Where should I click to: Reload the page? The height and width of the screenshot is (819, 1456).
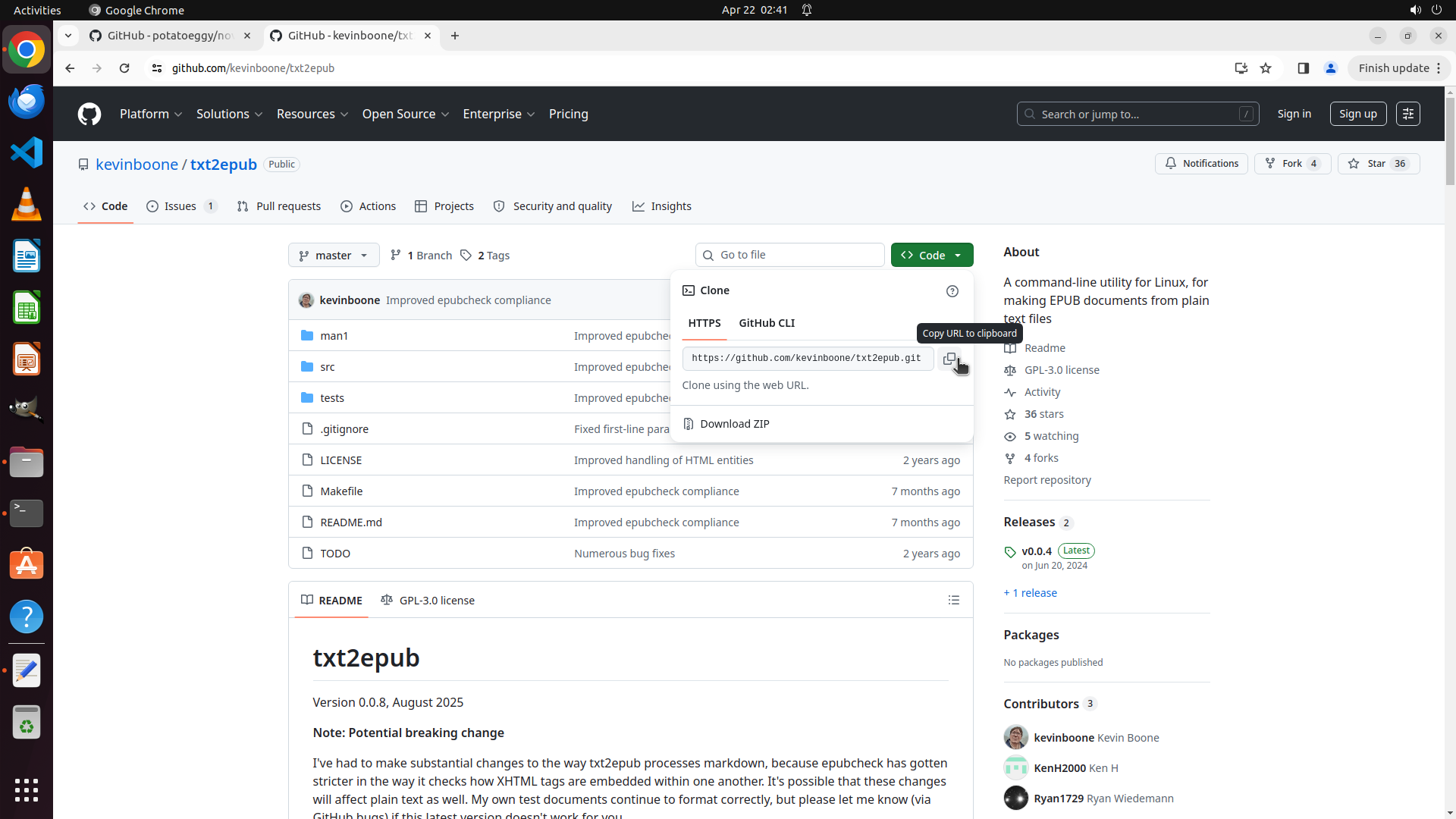pyautogui.click(x=124, y=68)
